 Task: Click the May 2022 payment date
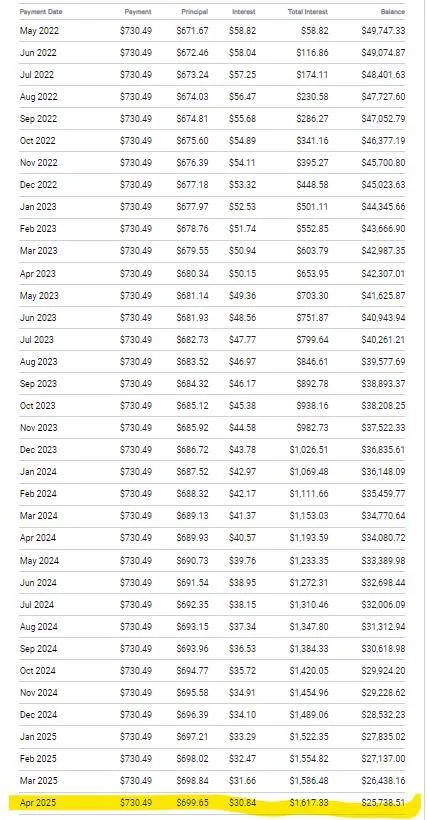[39, 31]
